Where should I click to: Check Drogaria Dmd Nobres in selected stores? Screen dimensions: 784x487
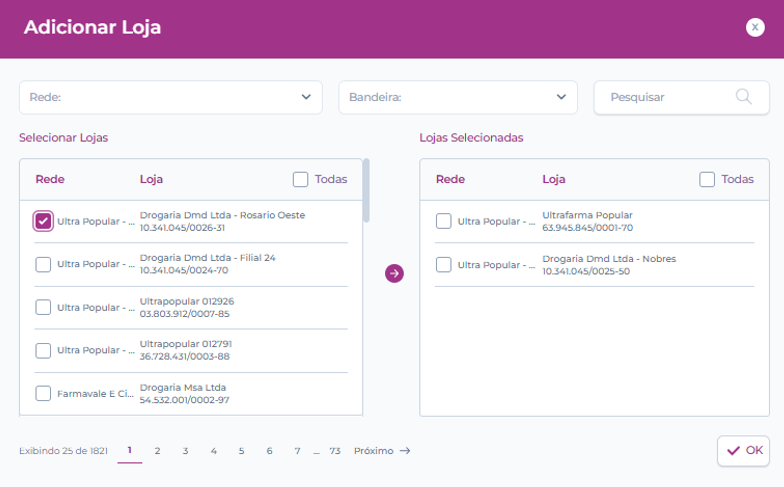pos(444,264)
